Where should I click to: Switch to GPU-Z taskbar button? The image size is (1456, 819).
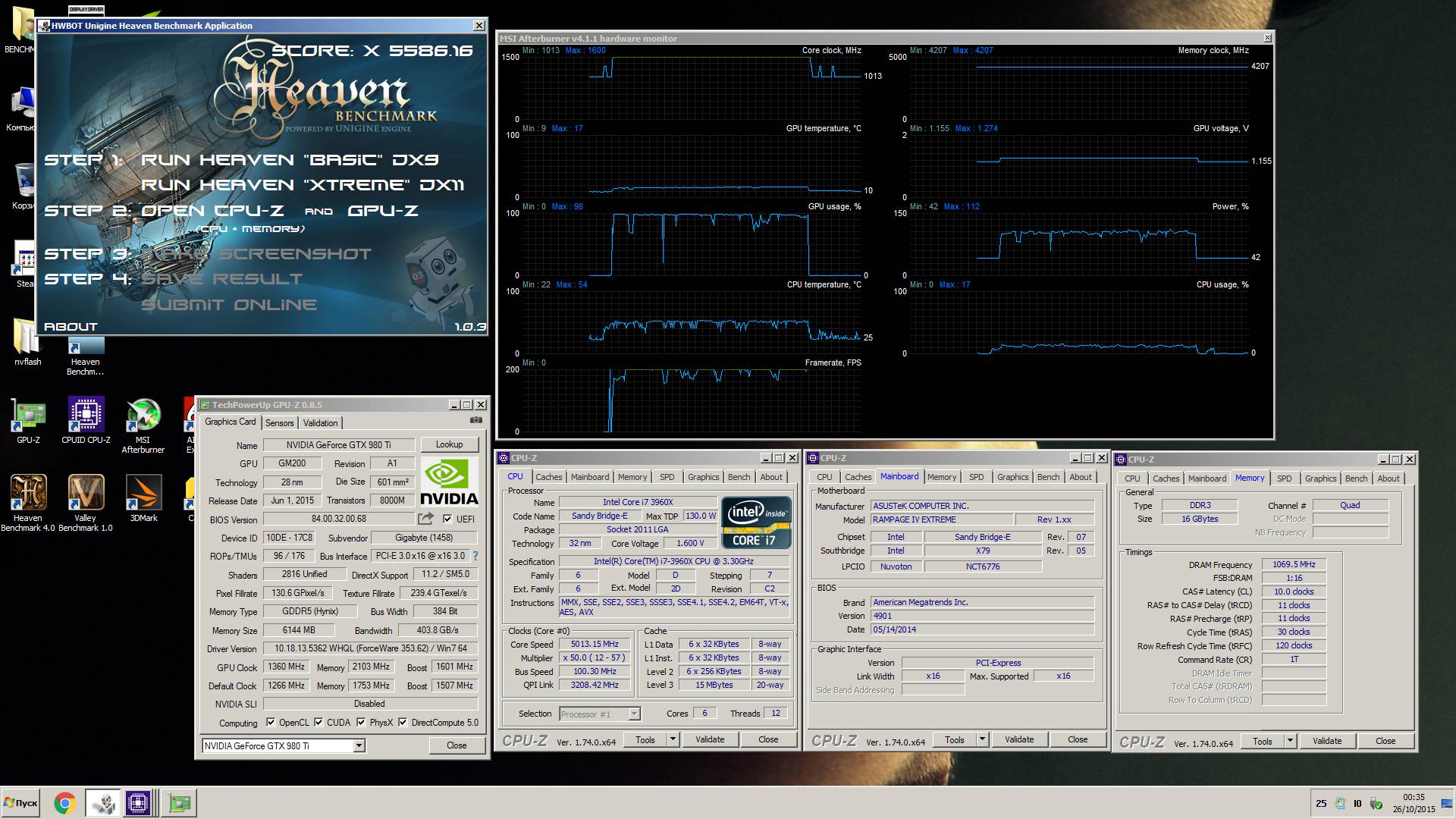point(180,803)
